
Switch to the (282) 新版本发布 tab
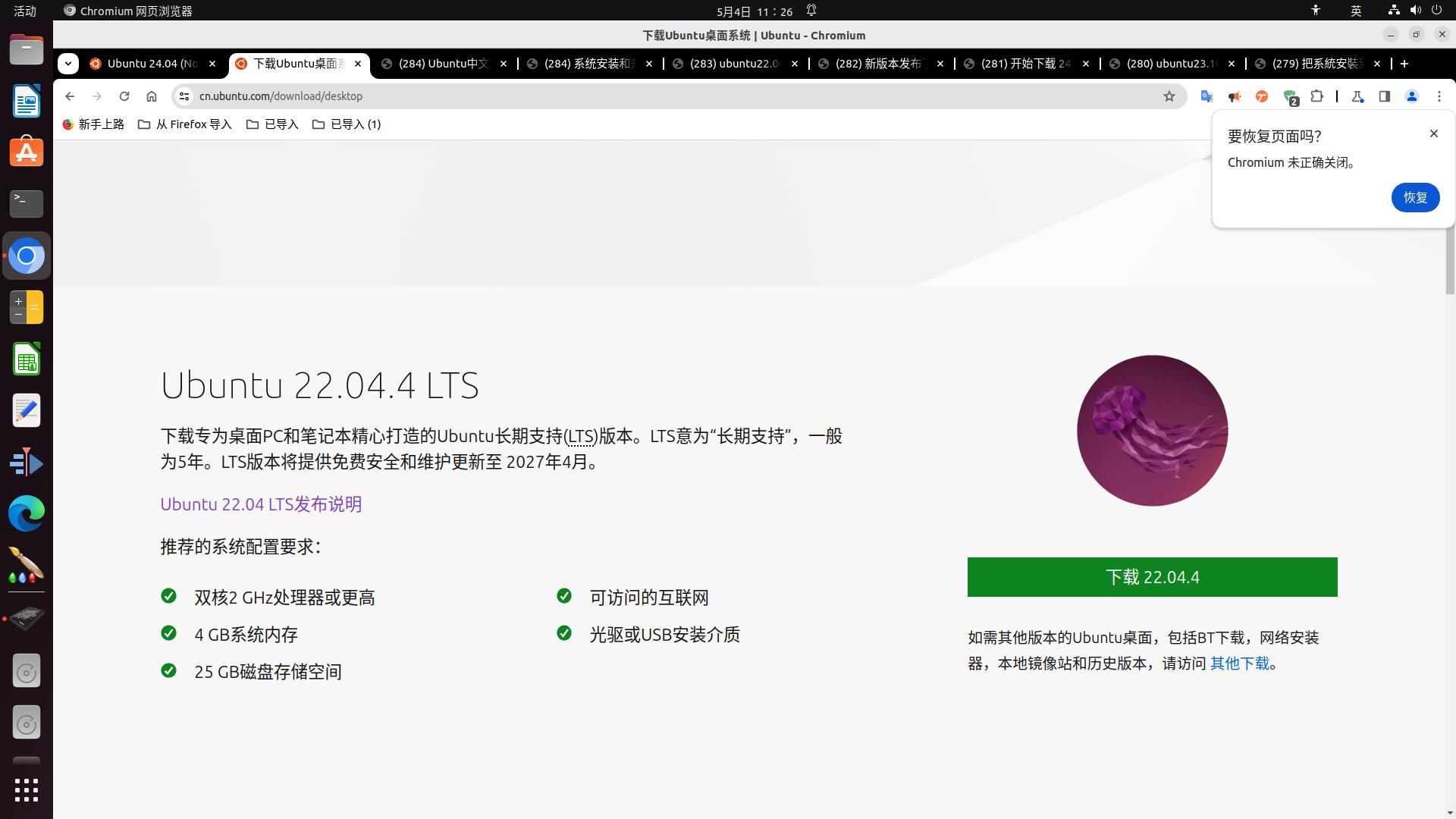coord(881,64)
